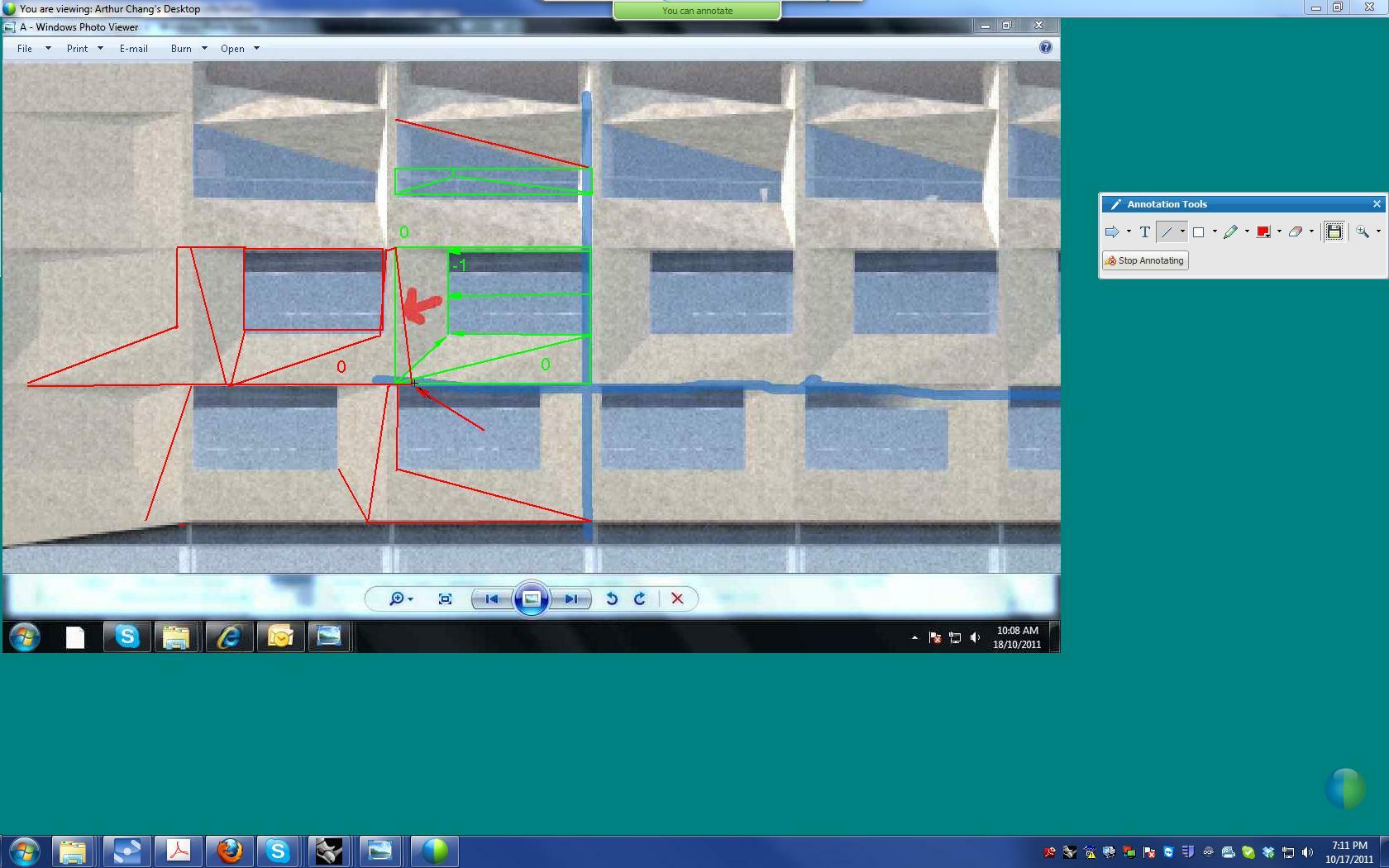Click the floating green-blue sphere widget
This screenshot has width=1389, height=868.
[1345, 789]
